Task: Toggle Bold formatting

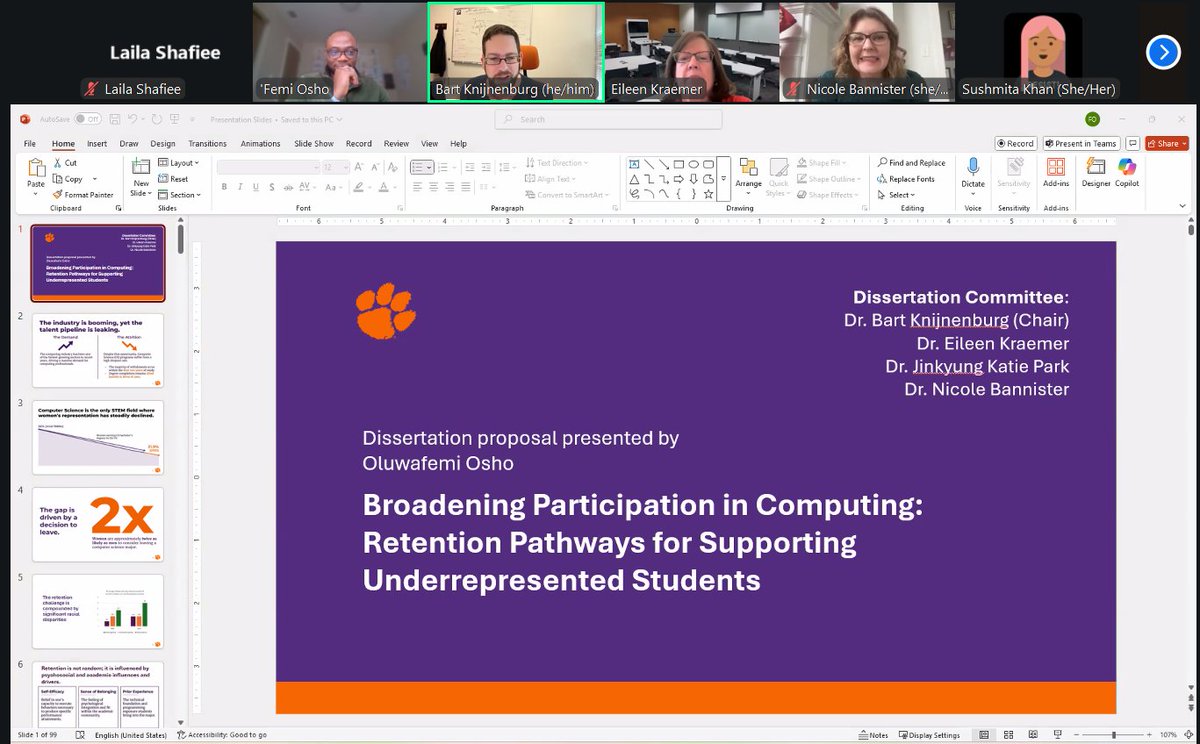Action: coord(224,187)
